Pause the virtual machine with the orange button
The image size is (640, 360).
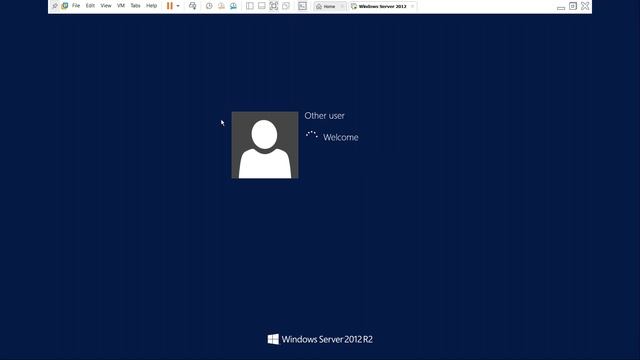(170, 6)
